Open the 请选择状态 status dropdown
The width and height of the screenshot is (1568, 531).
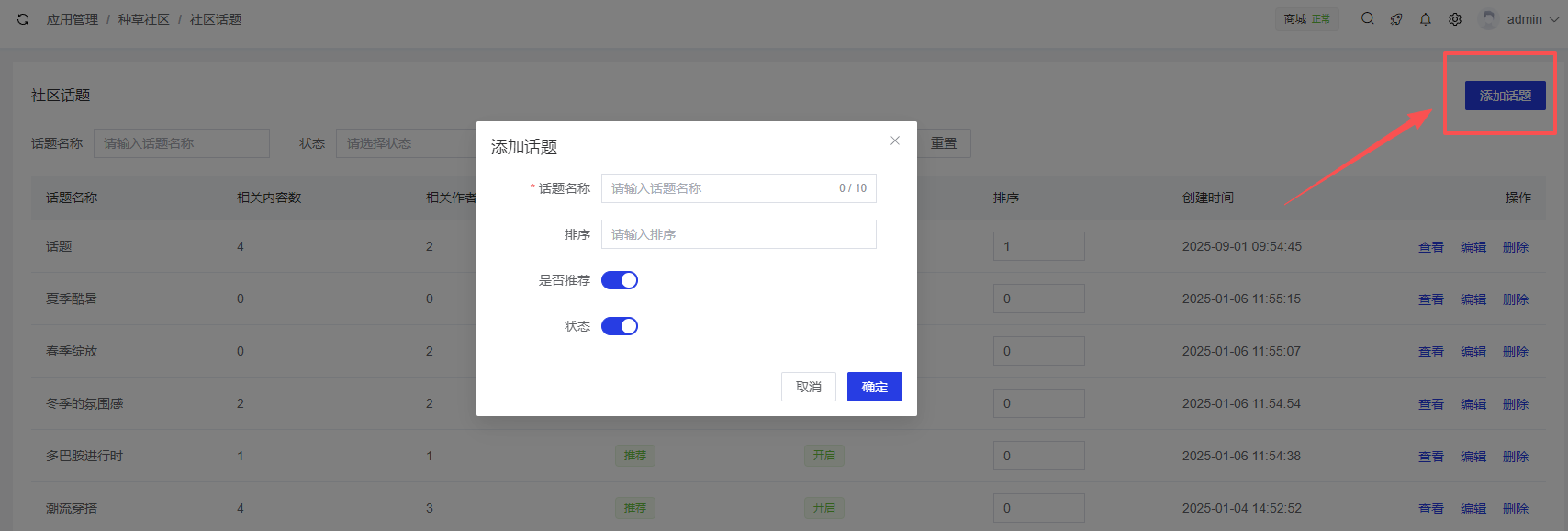[406, 143]
